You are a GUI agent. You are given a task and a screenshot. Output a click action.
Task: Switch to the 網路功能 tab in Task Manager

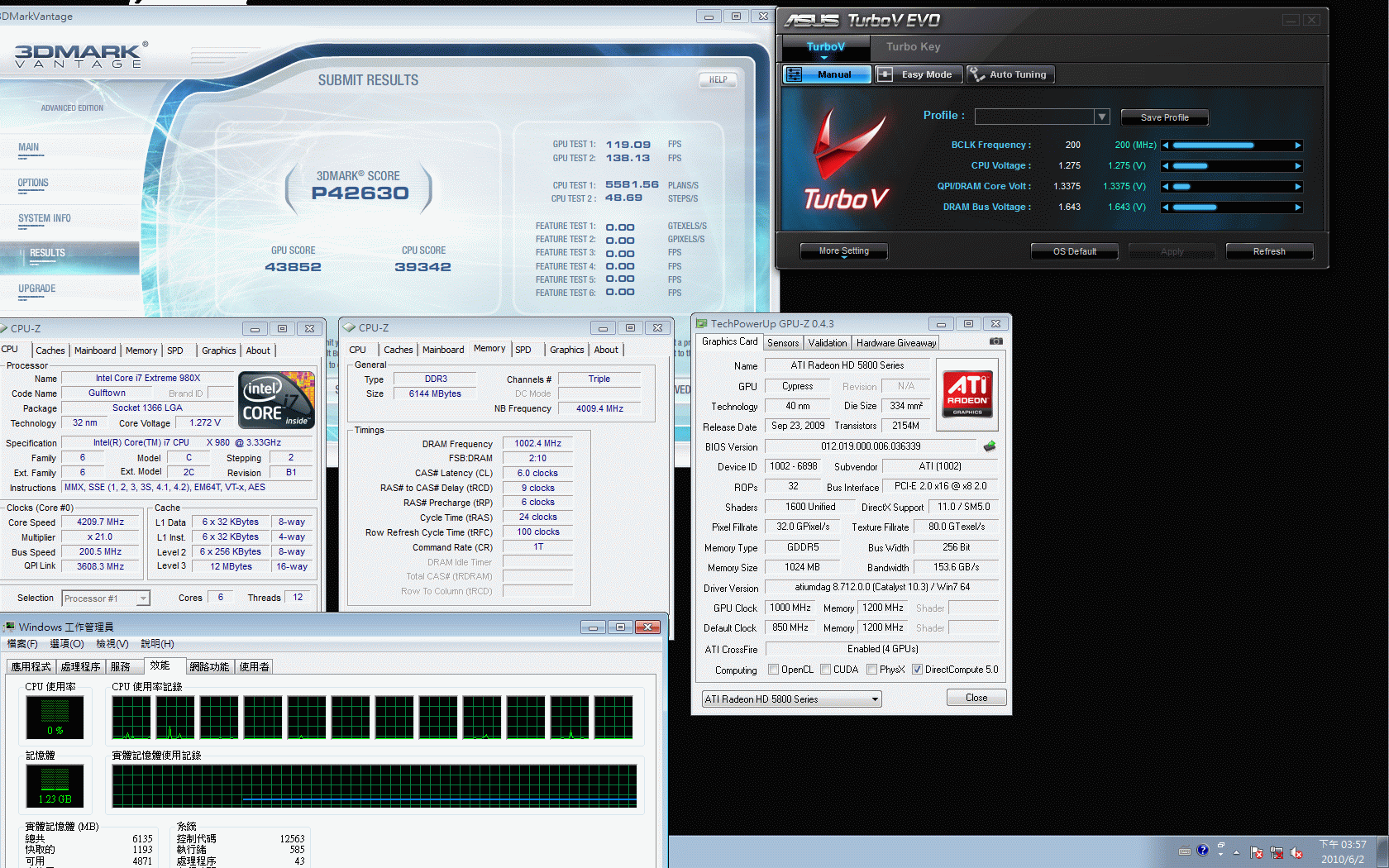pyautogui.click(x=209, y=666)
